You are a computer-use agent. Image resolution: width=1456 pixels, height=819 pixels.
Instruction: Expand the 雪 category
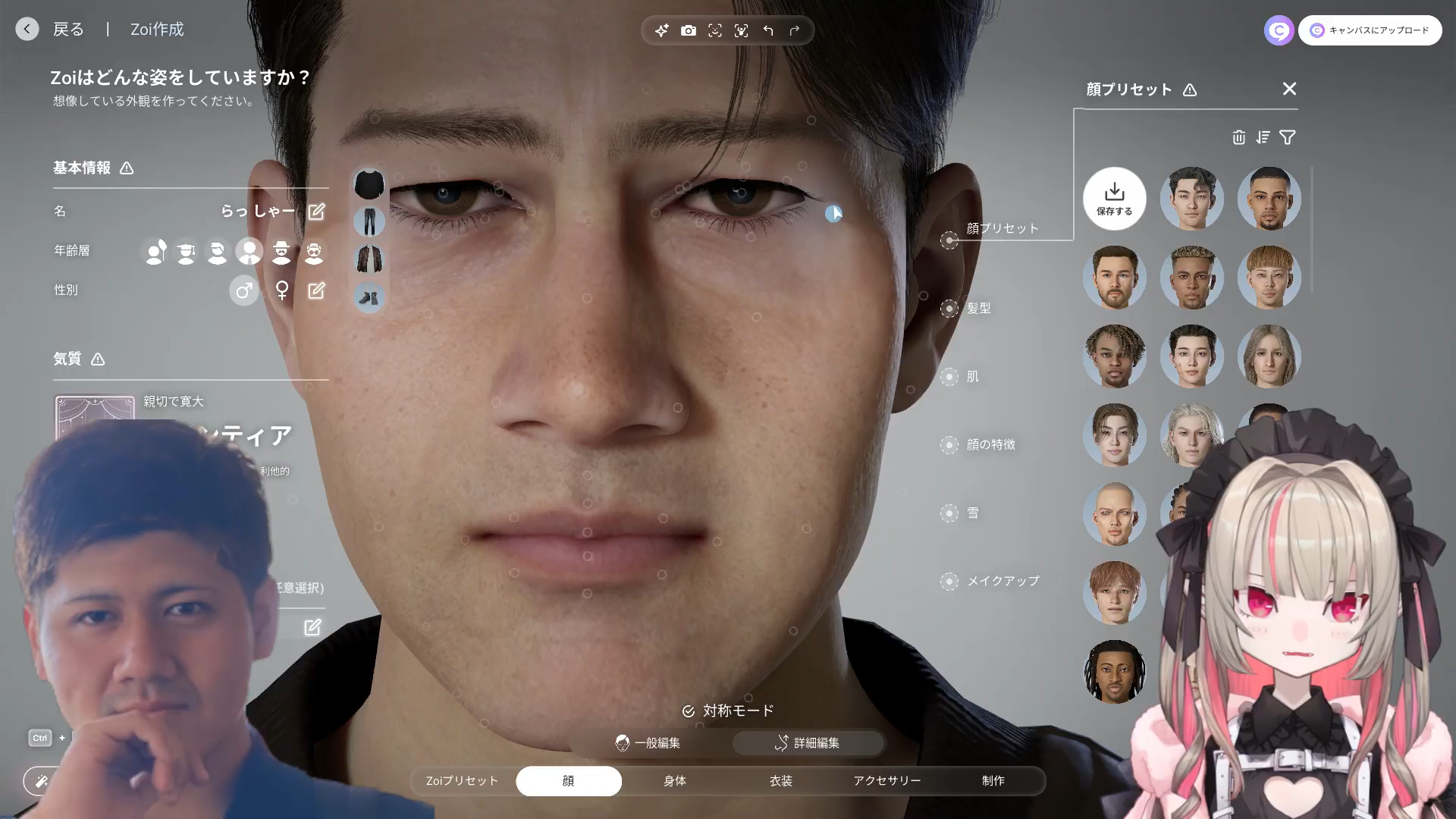pos(949,513)
